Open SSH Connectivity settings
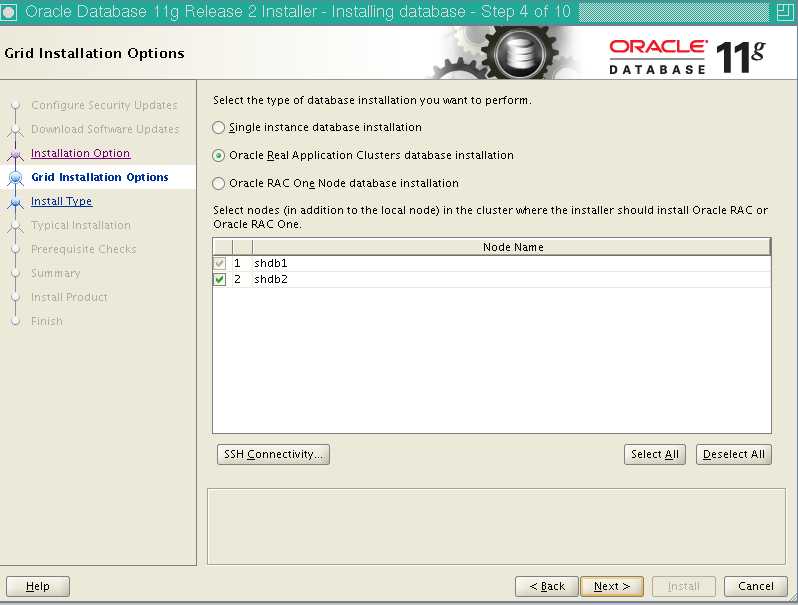798x605 pixels. pos(273,454)
